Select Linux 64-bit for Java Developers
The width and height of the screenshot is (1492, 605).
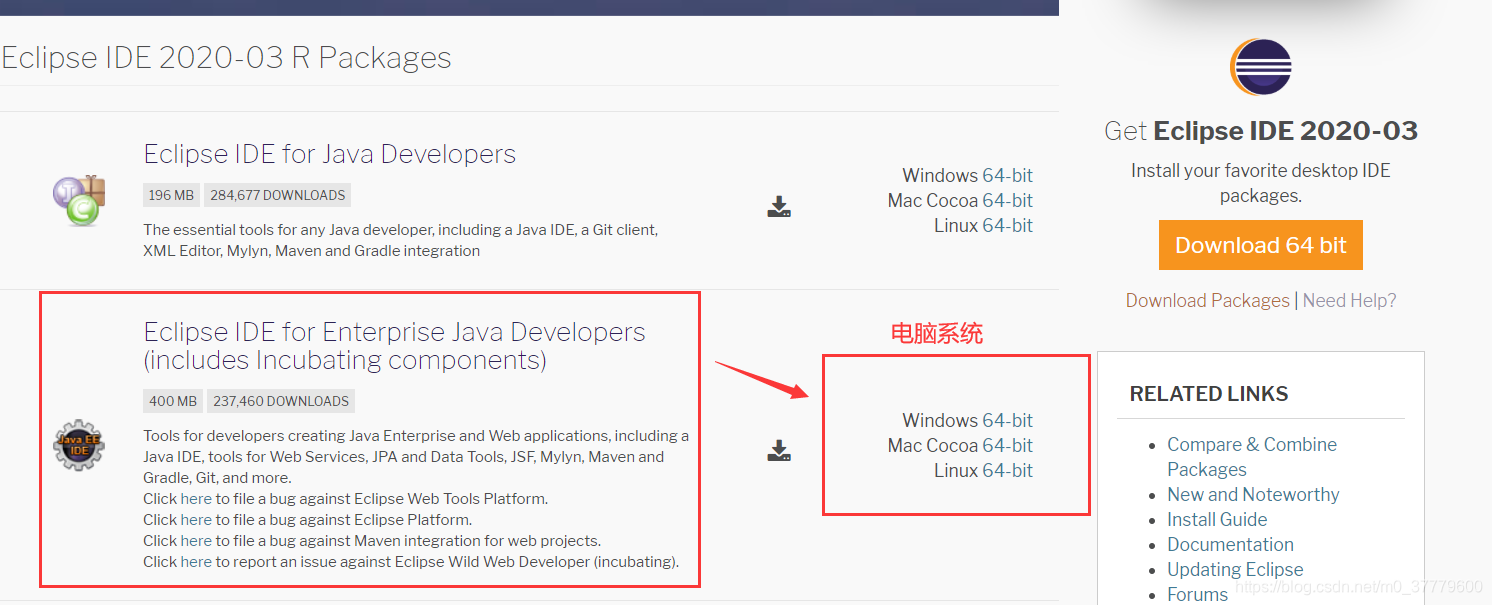pos(1007,225)
